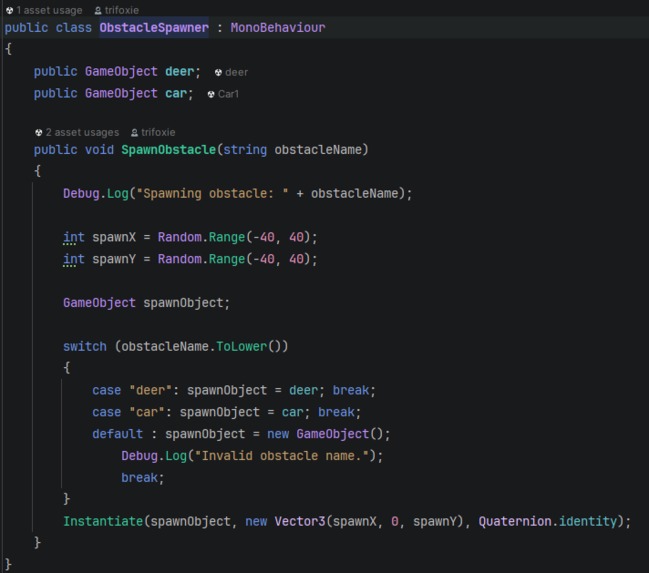Click the deer field in 'public GameObject deer'

[180, 71]
